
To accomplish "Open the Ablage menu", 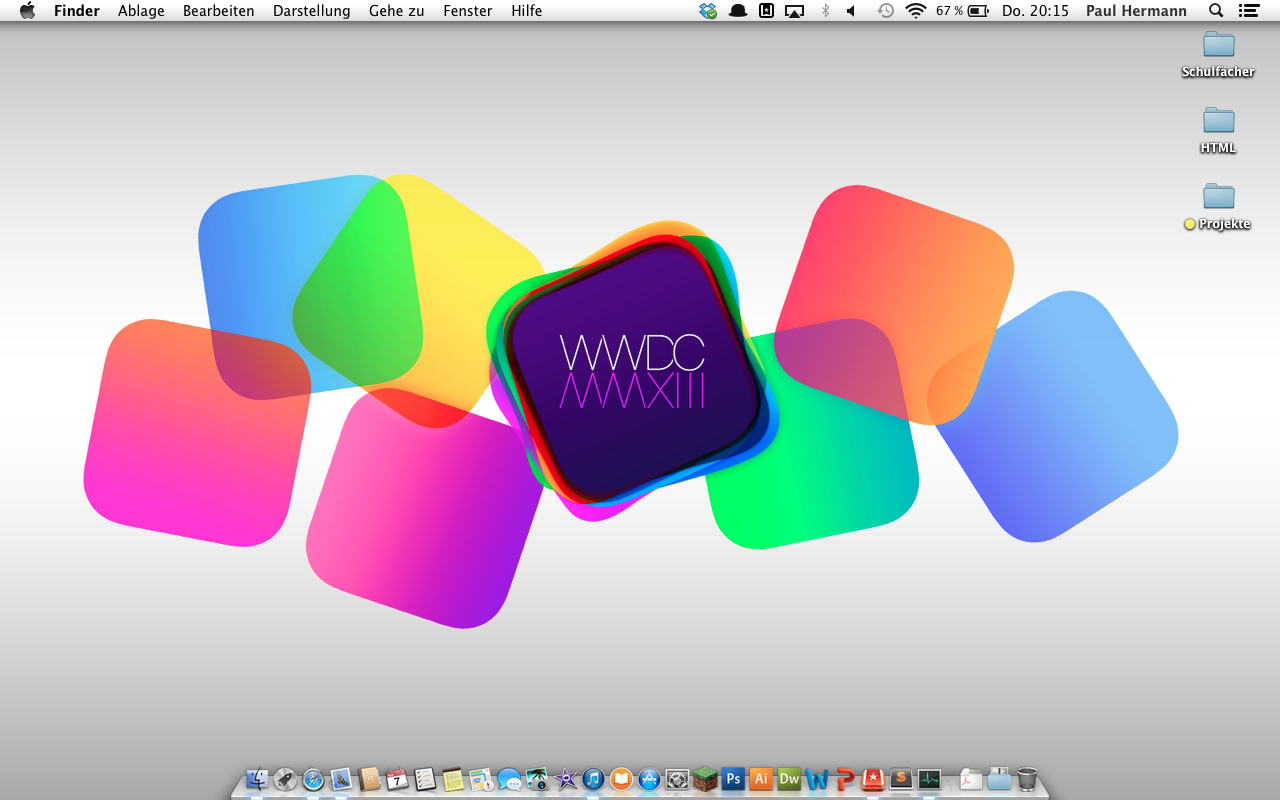I will 141,11.
